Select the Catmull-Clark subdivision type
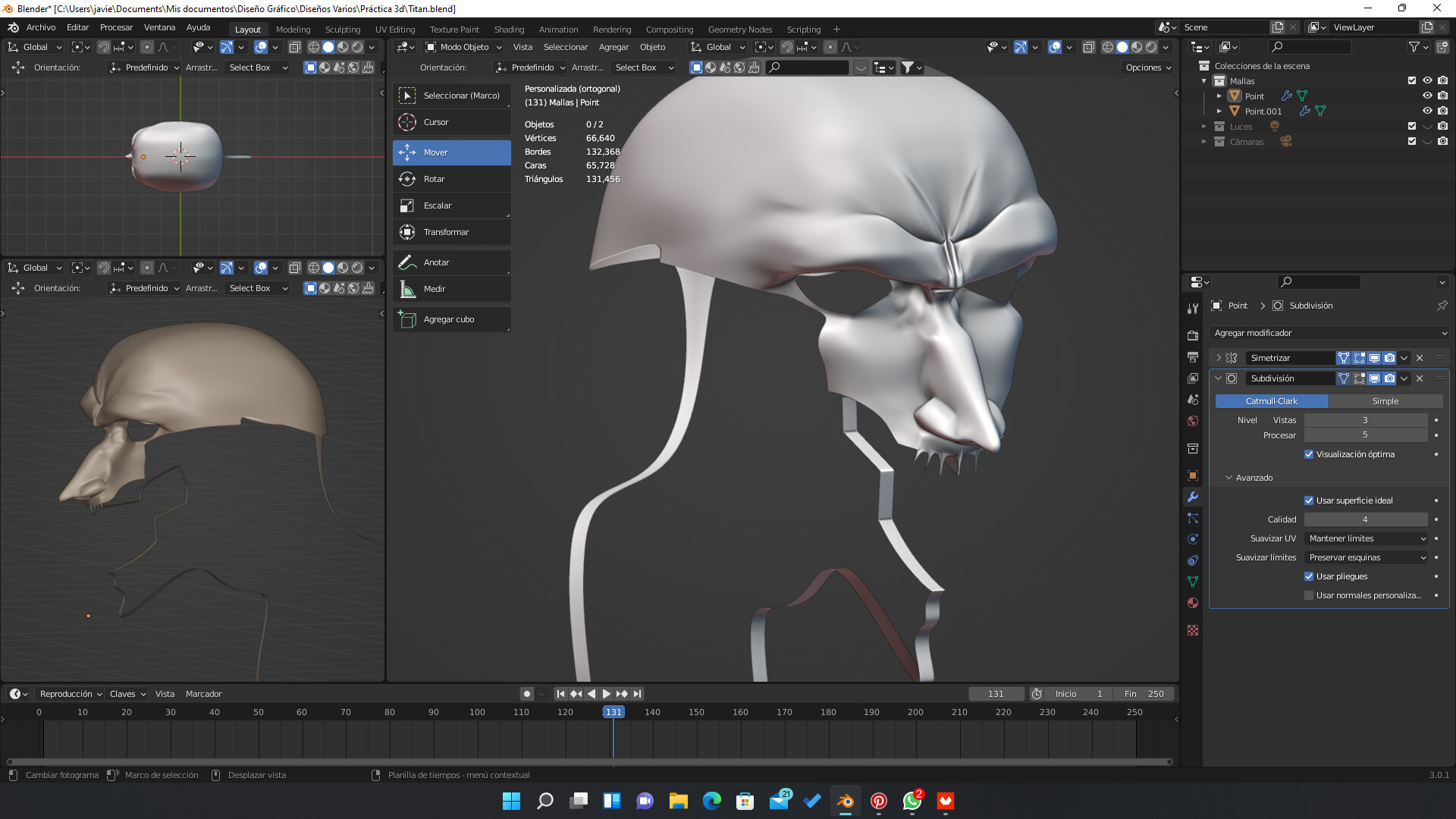Image resolution: width=1456 pixels, height=819 pixels. (1272, 401)
